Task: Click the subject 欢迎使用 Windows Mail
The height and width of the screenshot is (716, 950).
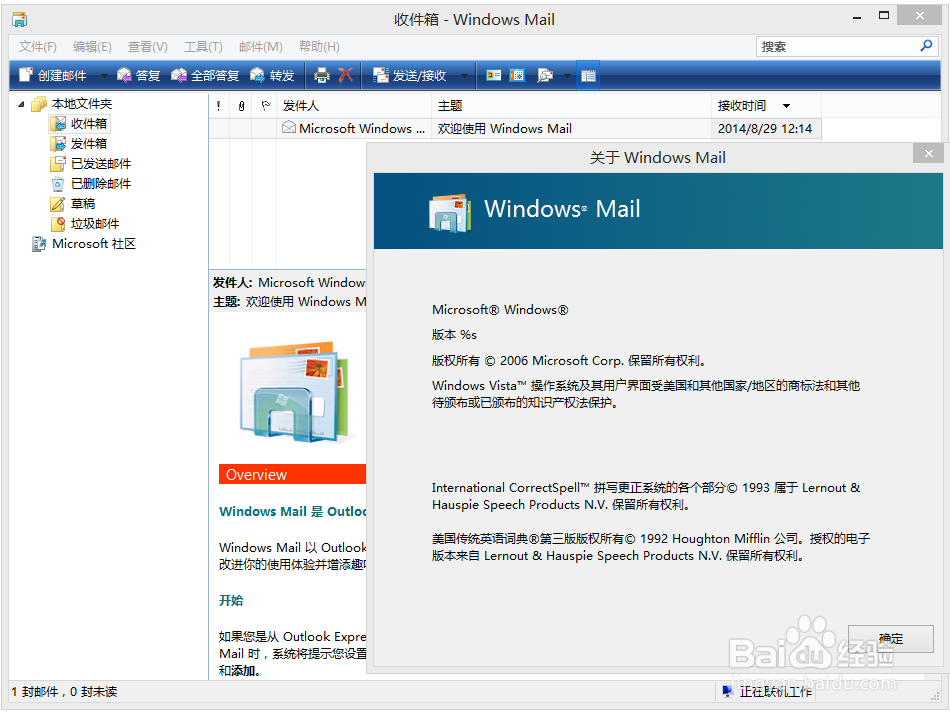Action: (x=505, y=128)
